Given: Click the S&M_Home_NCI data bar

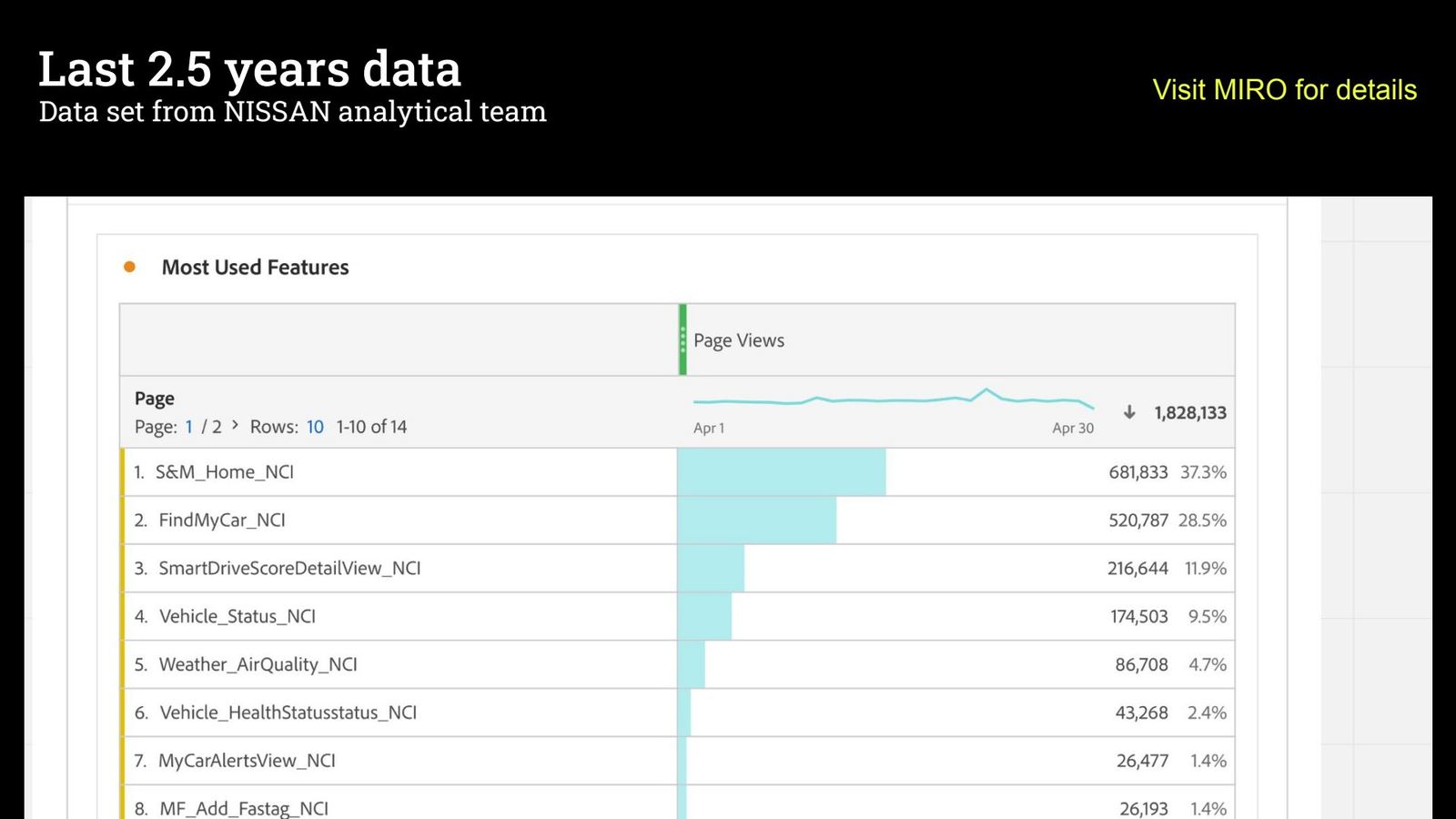Looking at the screenshot, I should 782,472.
